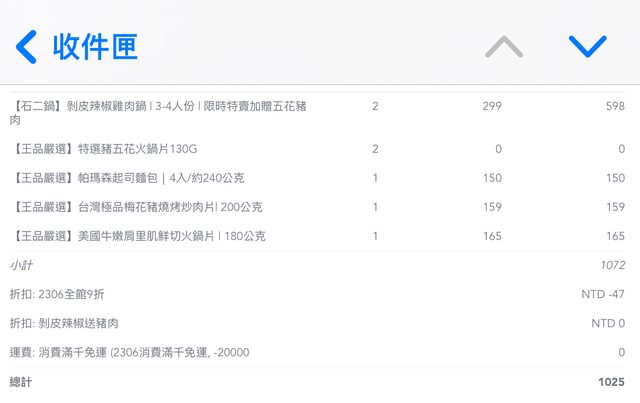Go to next message with down arrow

(x=587, y=46)
